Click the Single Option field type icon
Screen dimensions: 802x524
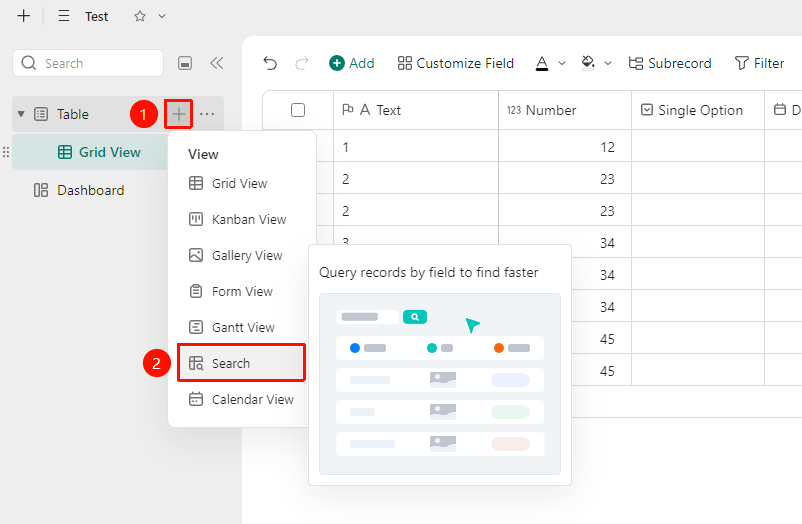click(647, 110)
